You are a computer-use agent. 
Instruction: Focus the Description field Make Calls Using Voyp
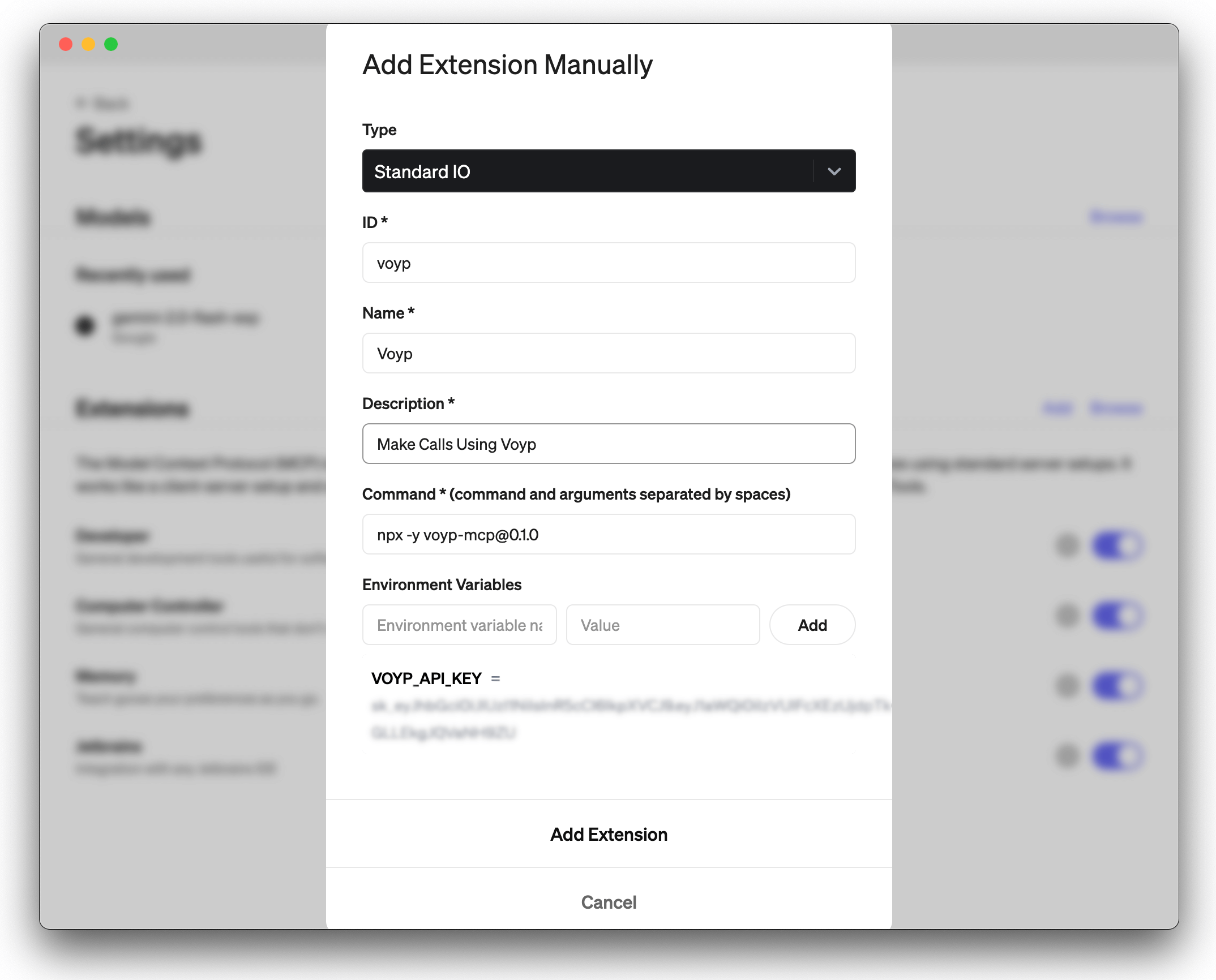pyautogui.click(x=608, y=444)
